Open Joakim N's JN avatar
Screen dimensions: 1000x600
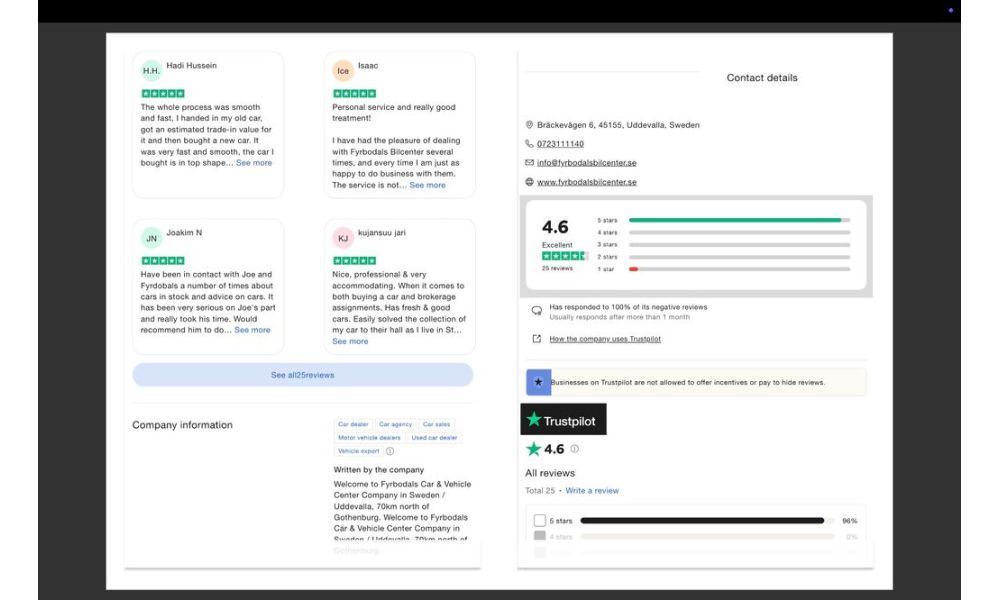click(x=151, y=238)
